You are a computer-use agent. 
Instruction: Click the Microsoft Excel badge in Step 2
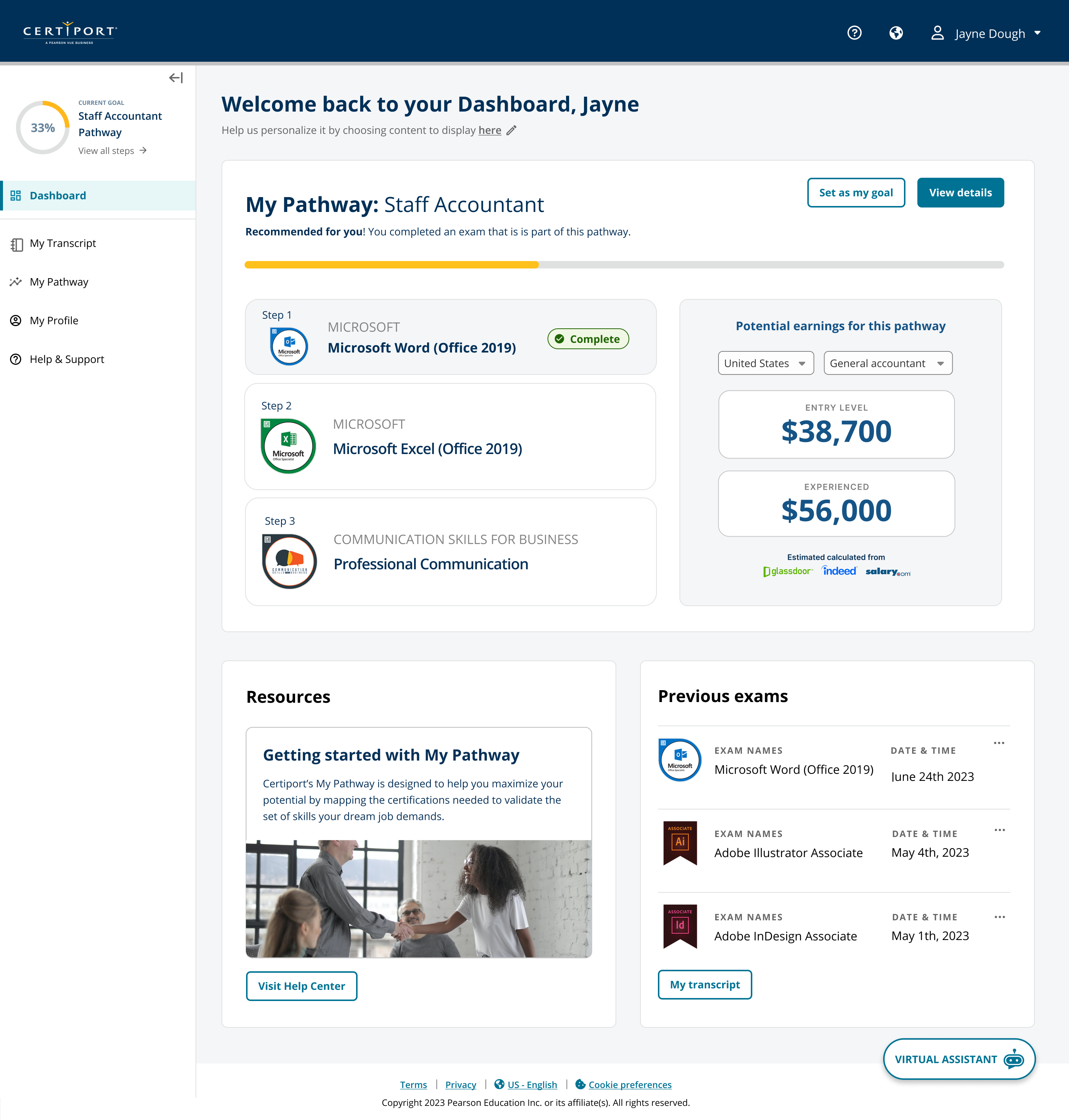(x=288, y=446)
